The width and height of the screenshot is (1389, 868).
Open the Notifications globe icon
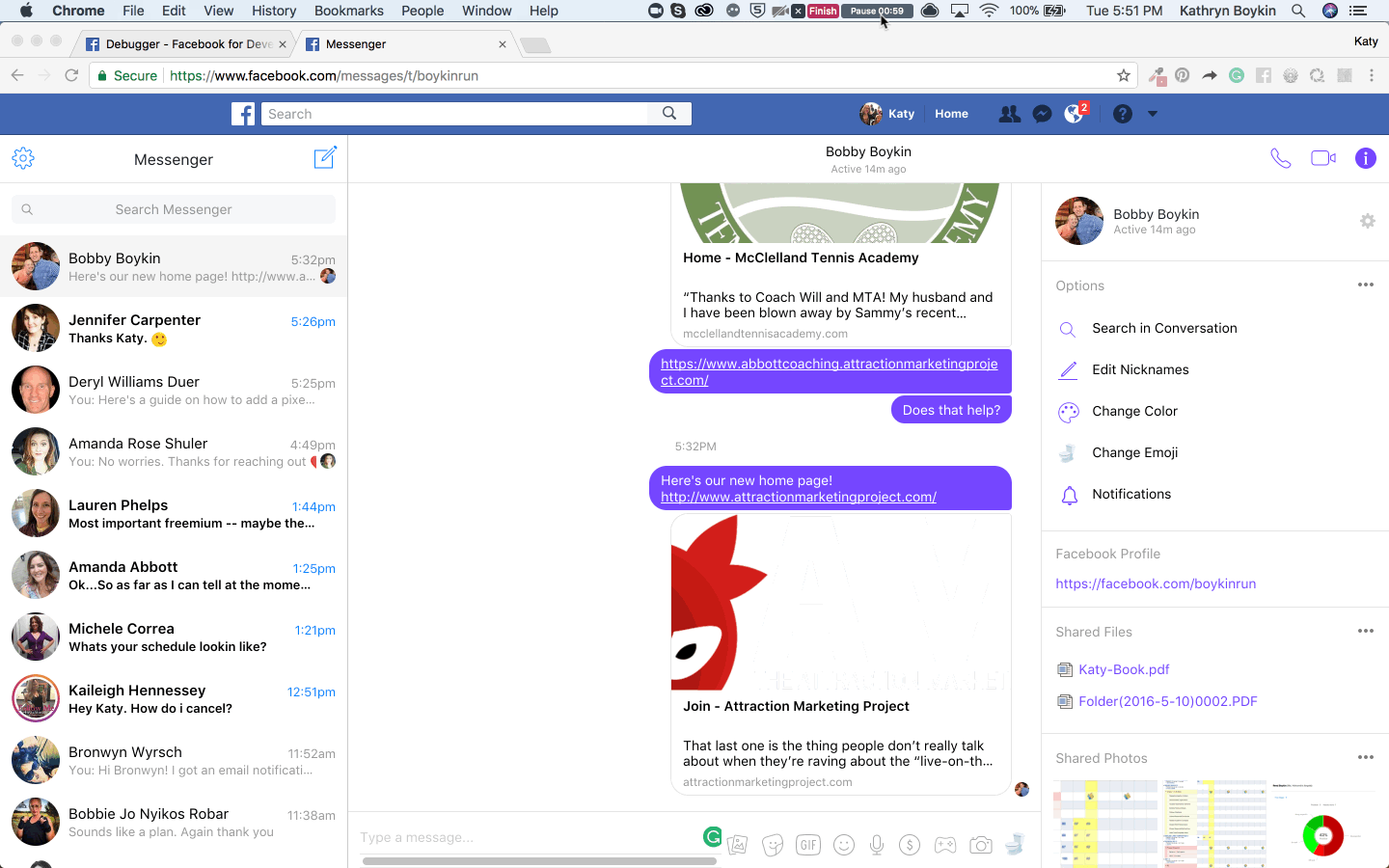tap(1074, 114)
